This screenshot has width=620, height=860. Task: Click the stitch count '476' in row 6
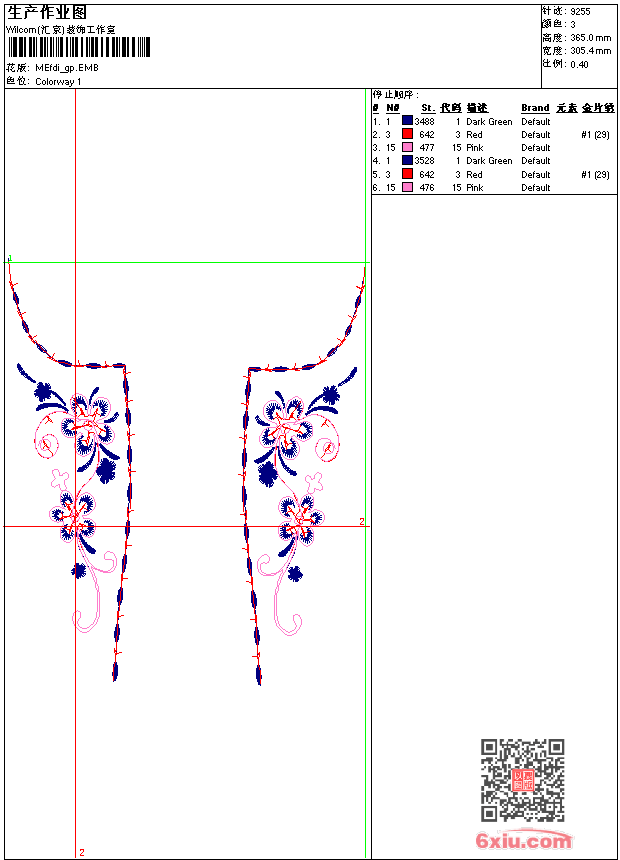[x=426, y=188]
